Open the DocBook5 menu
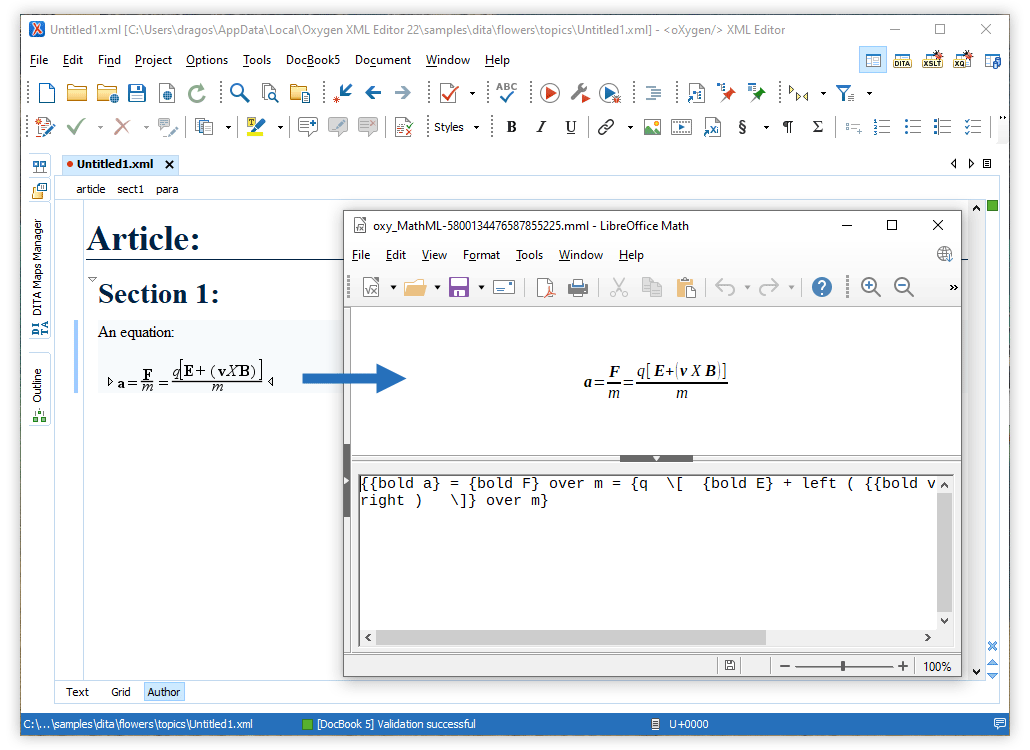The width and height of the screenshot is (1030, 750). point(313,60)
